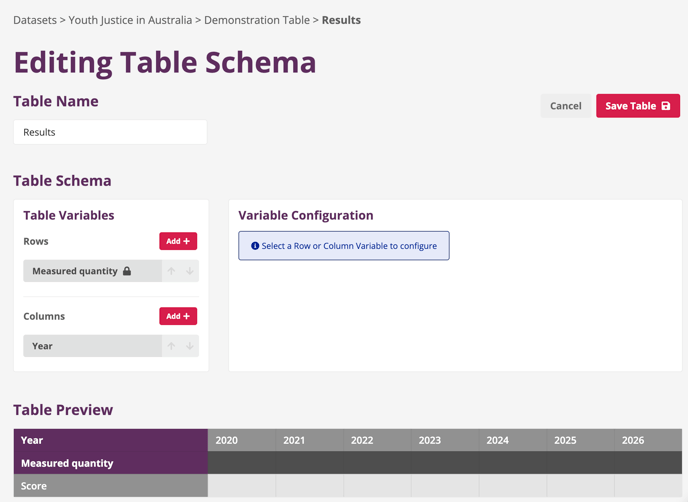
Task: Move Measured quantity row down arrow
Action: [x=190, y=271]
